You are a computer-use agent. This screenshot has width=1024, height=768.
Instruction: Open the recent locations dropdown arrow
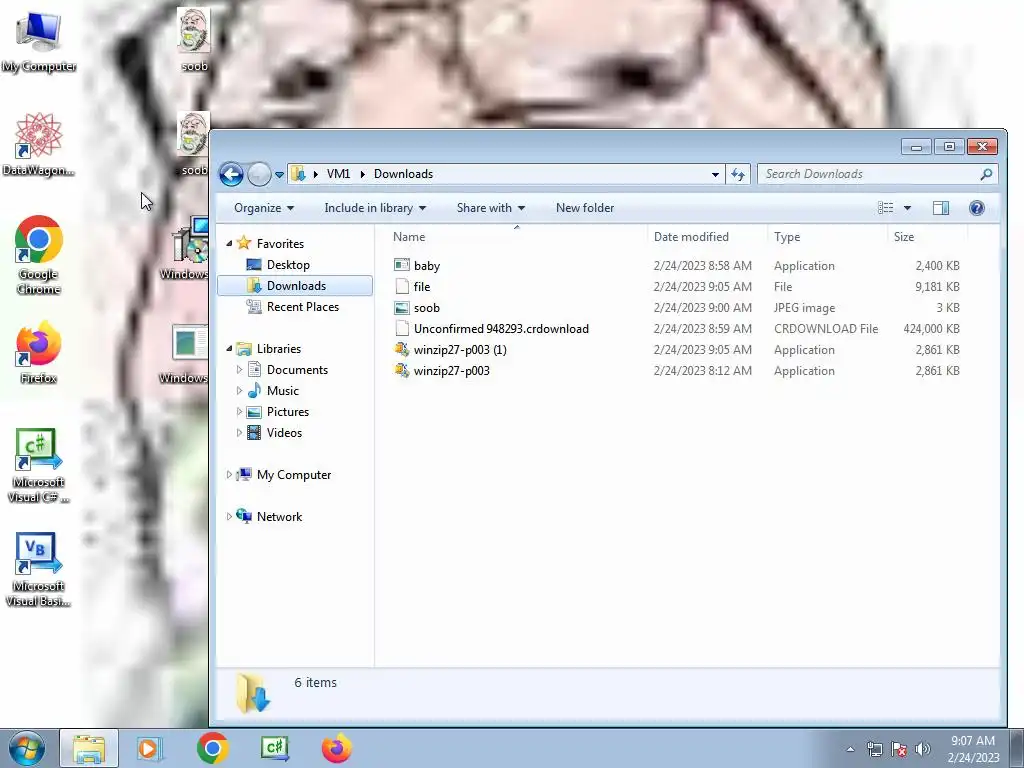click(280, 175)
